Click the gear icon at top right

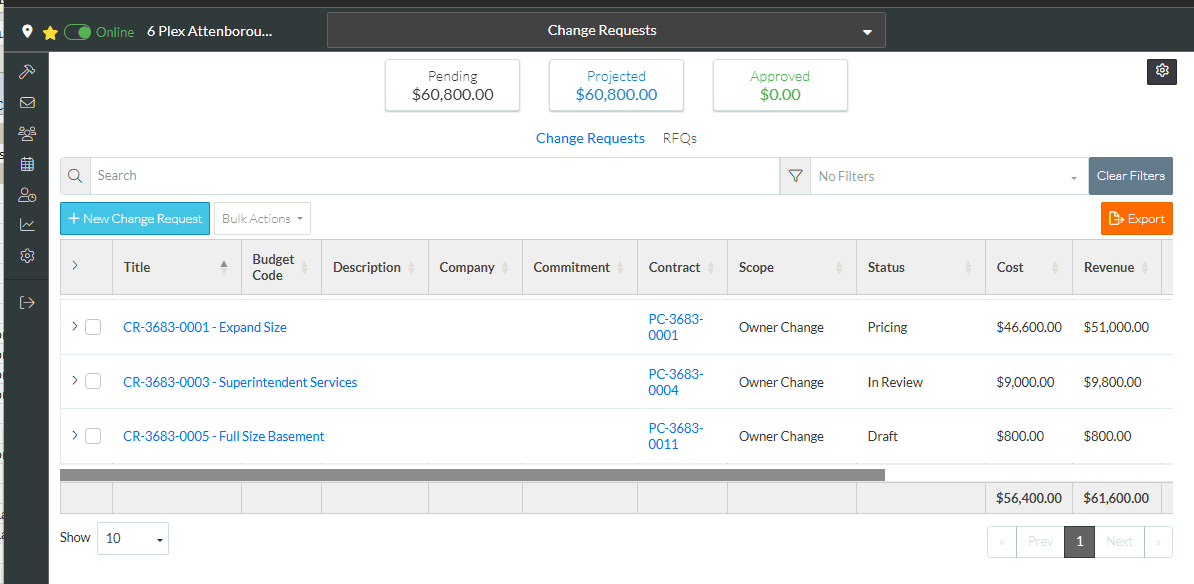click(x=1161, y=71)
